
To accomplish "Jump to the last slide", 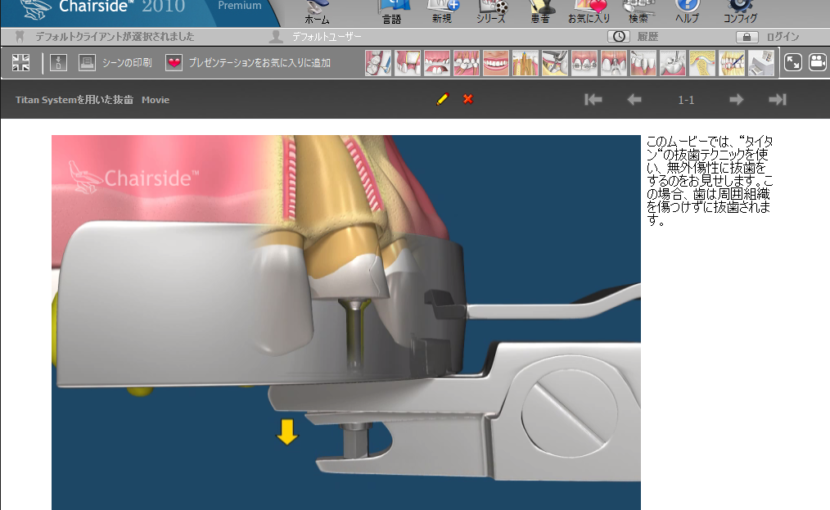I will tap(778, 100).
